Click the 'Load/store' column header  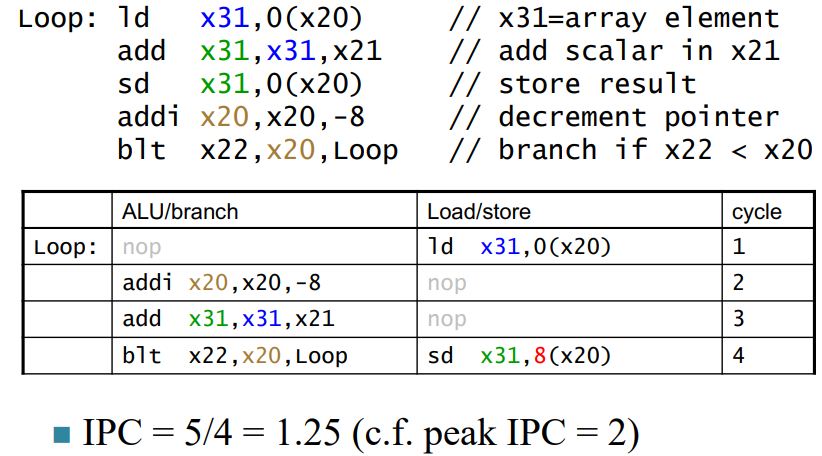[478, 211]
